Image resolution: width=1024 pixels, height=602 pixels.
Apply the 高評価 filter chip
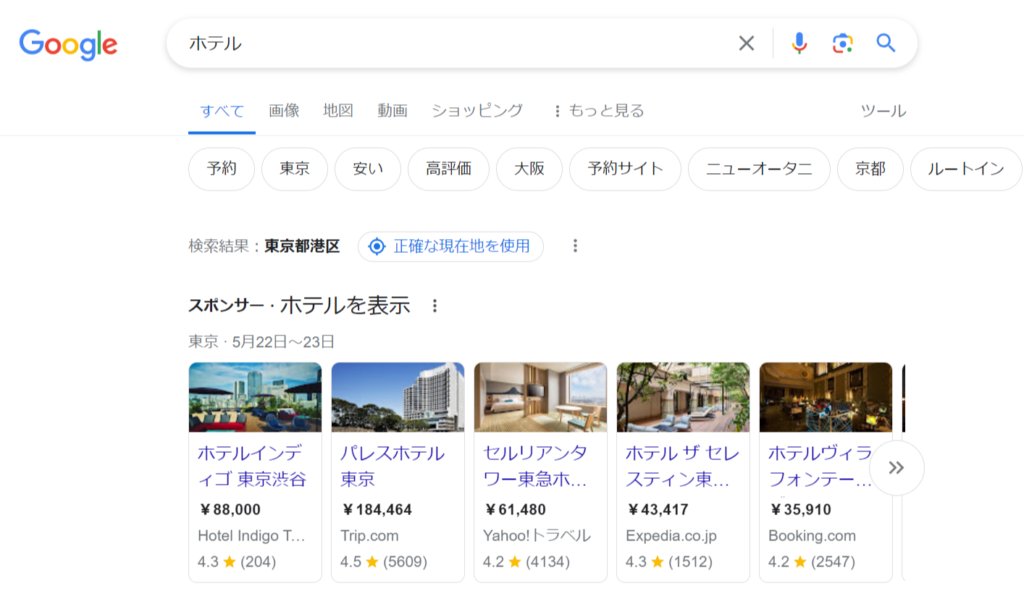[449, 168]
